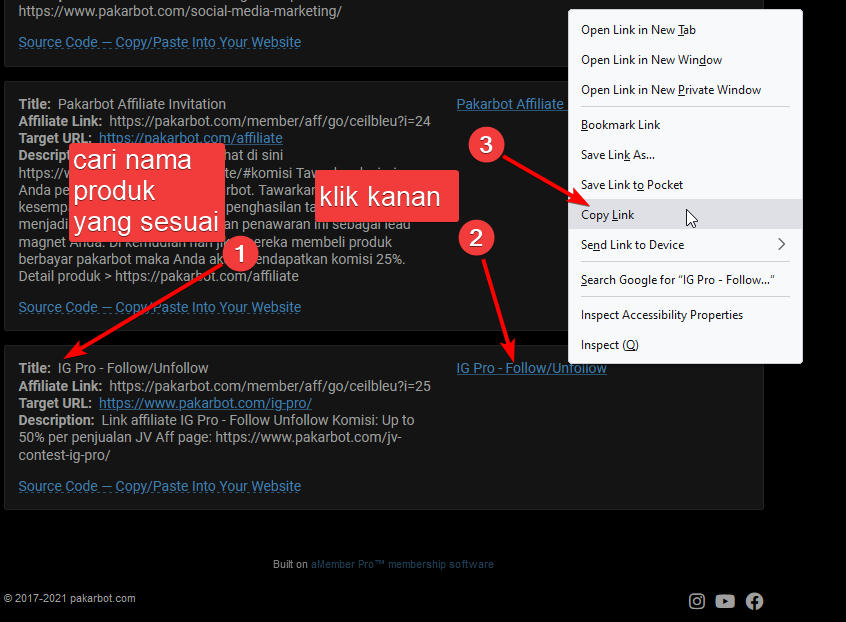Viewport: 846px width, 622px height.
Task: Click the IG Pro affiliate link text ?i=25
Action: 270,386
